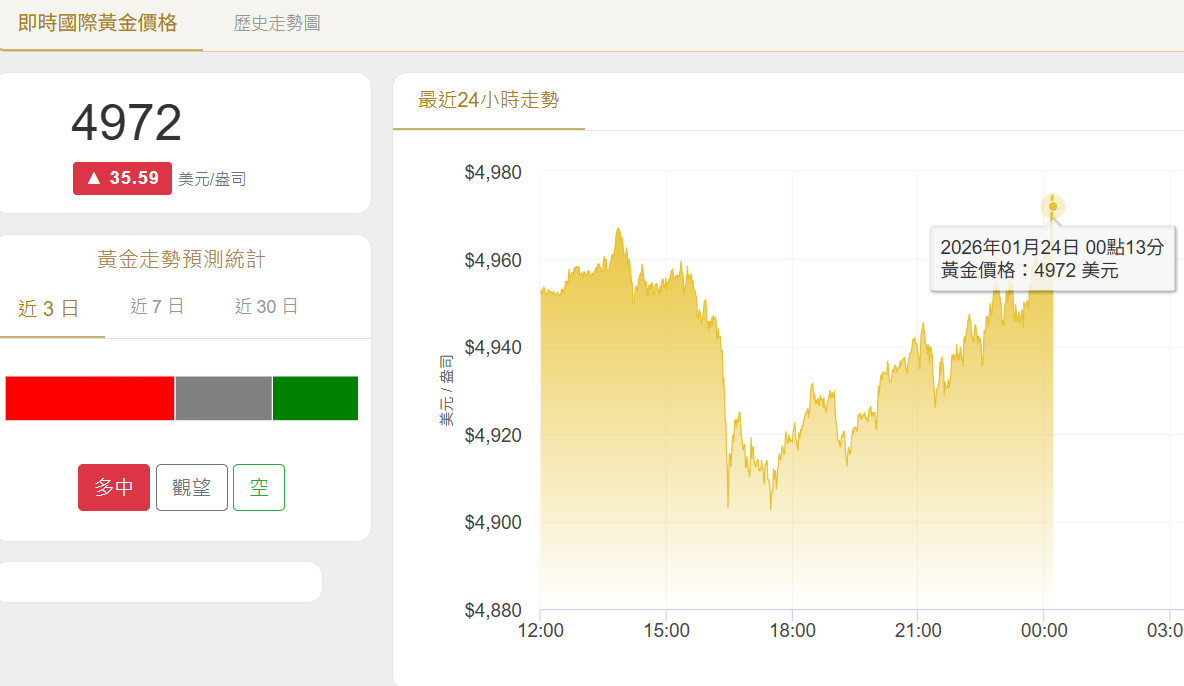This screenshot has width=1184, height=686.
Task: Vote bullish with the red 多中 button
Action: [114, 488]
